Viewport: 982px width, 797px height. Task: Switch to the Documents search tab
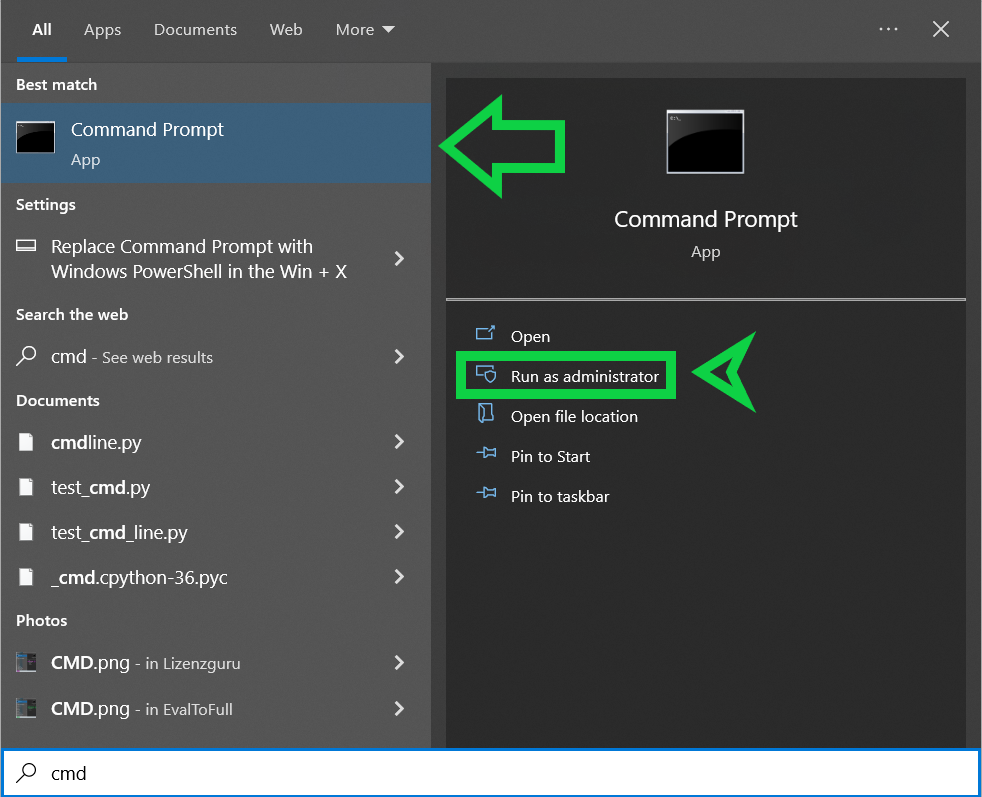(195, 29)
